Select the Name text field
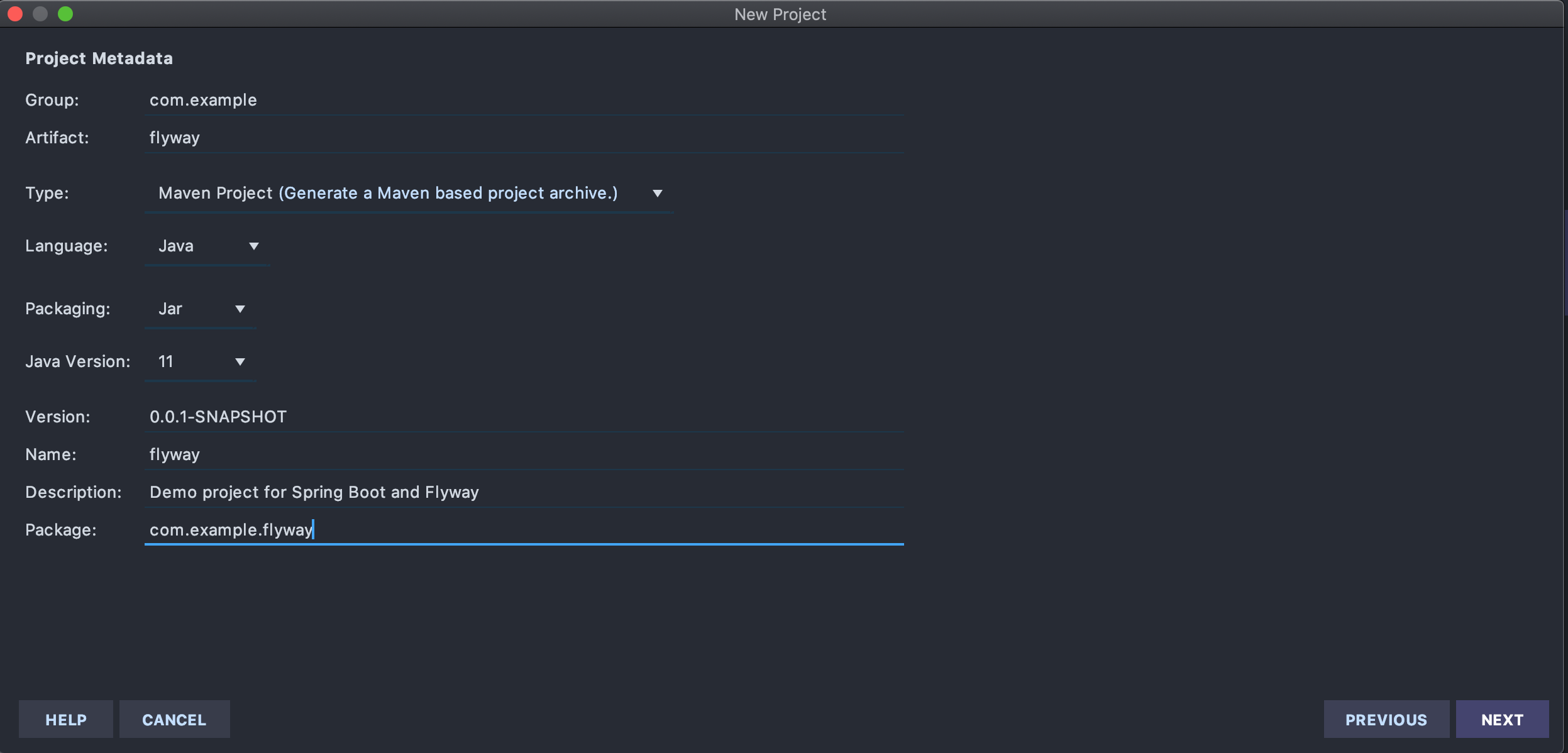The width and height of the screenshot is (1568, 753). (523, 454)
